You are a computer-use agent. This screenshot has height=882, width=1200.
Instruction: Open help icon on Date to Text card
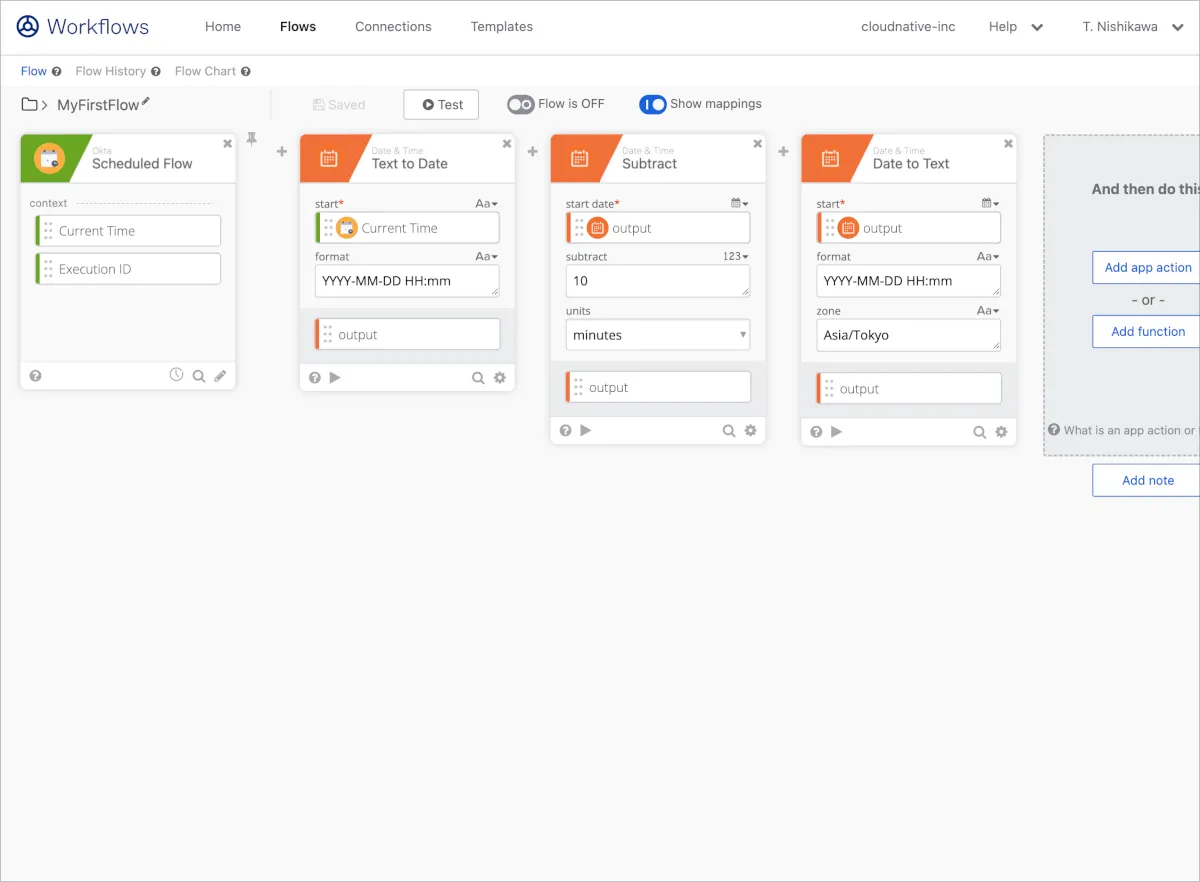816,432
